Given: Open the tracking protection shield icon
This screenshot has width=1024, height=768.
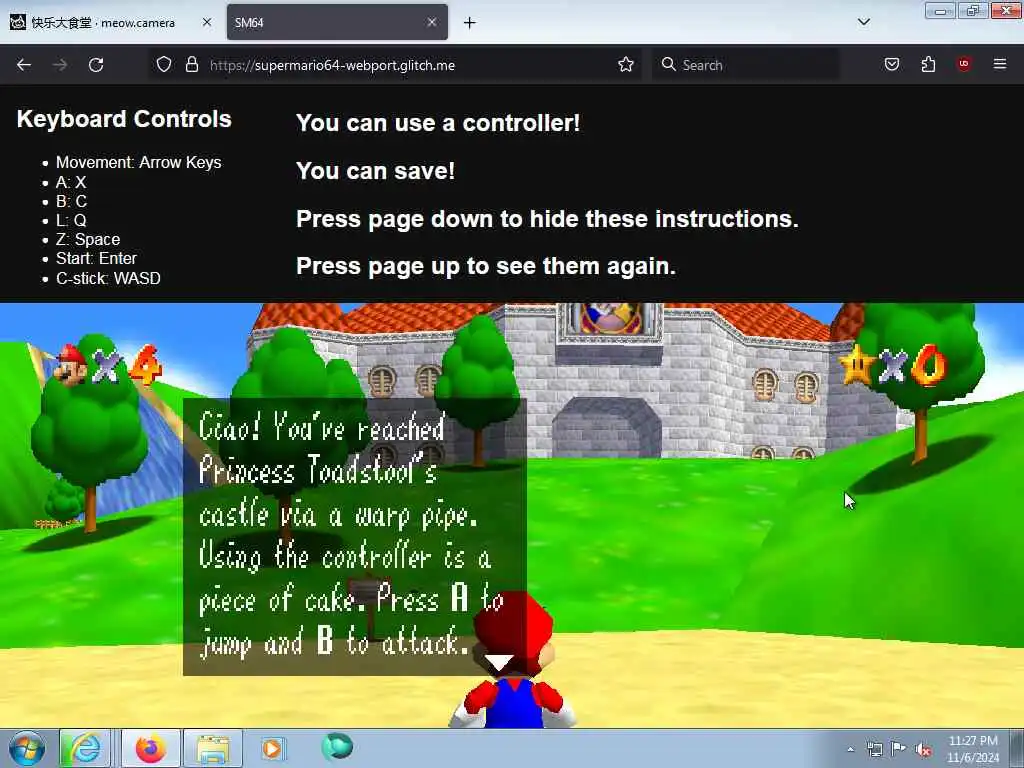Looking at the screenshot, I should click(x=164, y=65).
